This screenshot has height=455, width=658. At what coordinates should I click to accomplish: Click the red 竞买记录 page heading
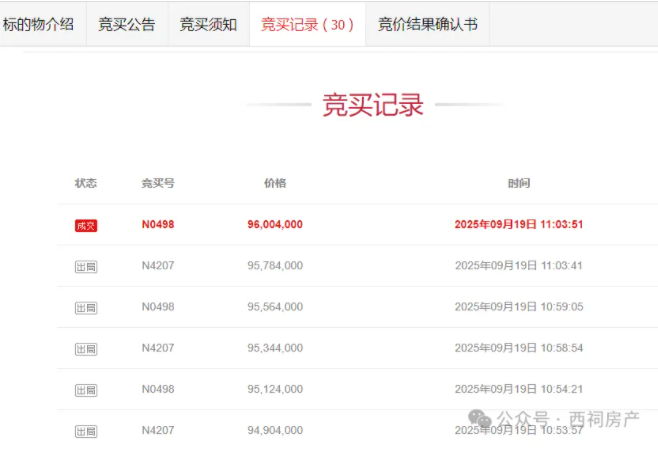pyautogui.click(x=373, y=105)
